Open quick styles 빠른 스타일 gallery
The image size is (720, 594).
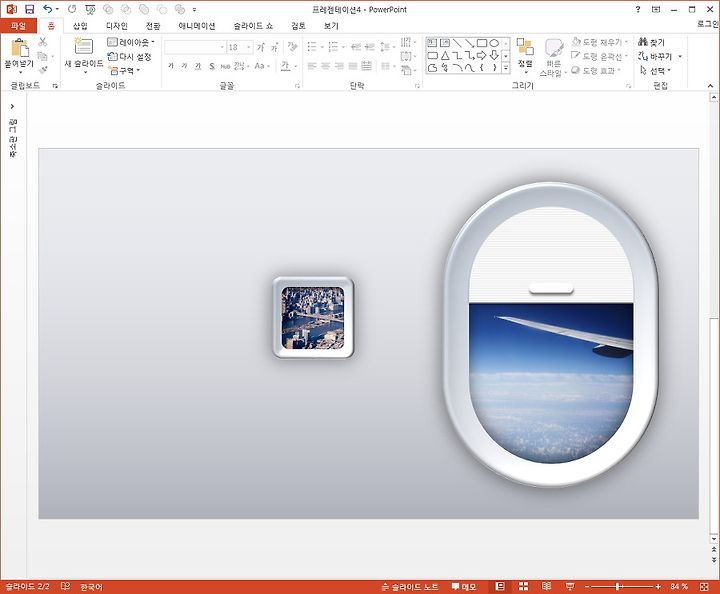(x=554, y=57)
